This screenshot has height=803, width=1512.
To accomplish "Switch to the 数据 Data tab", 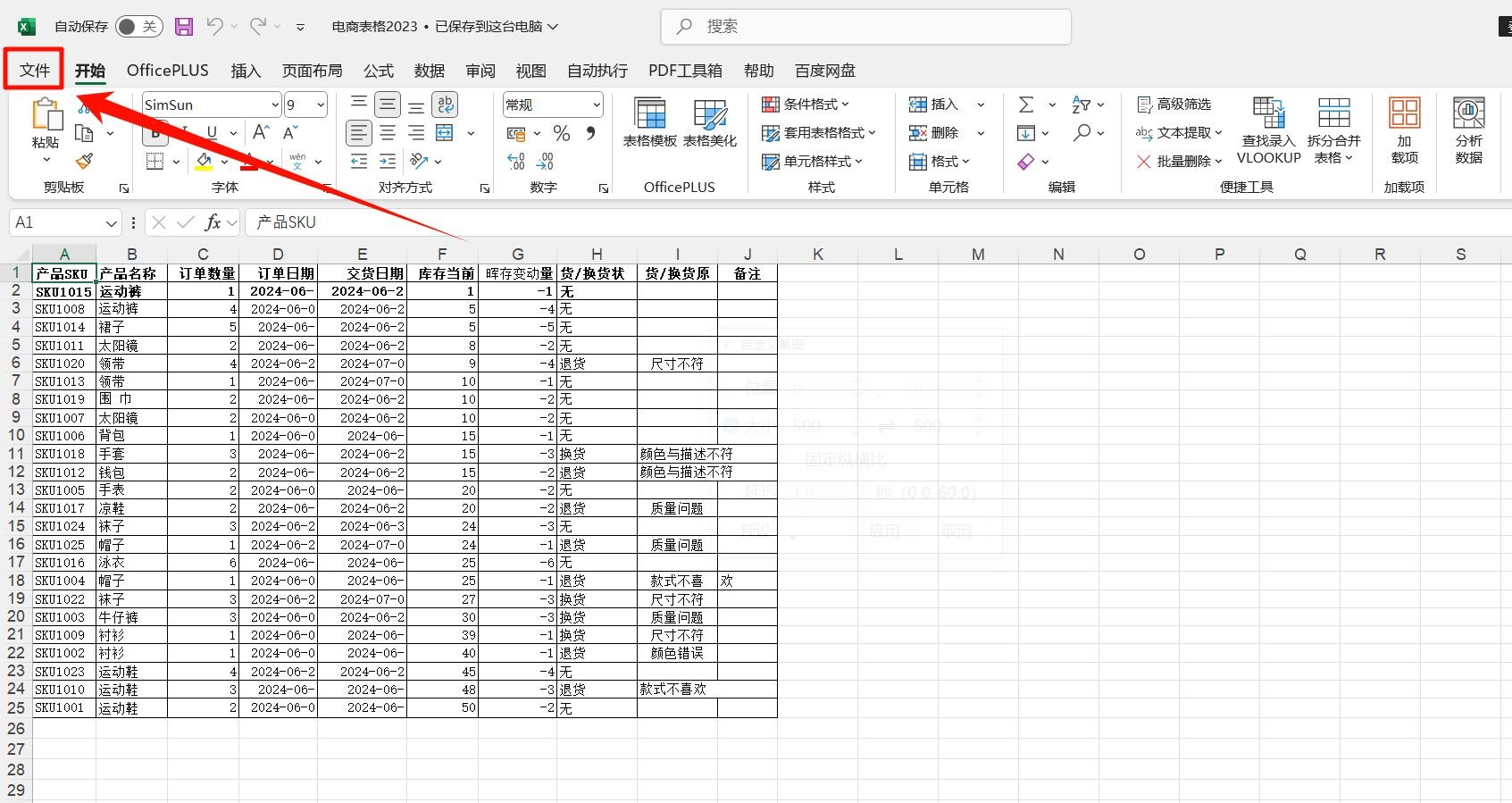I will (429, 71).
